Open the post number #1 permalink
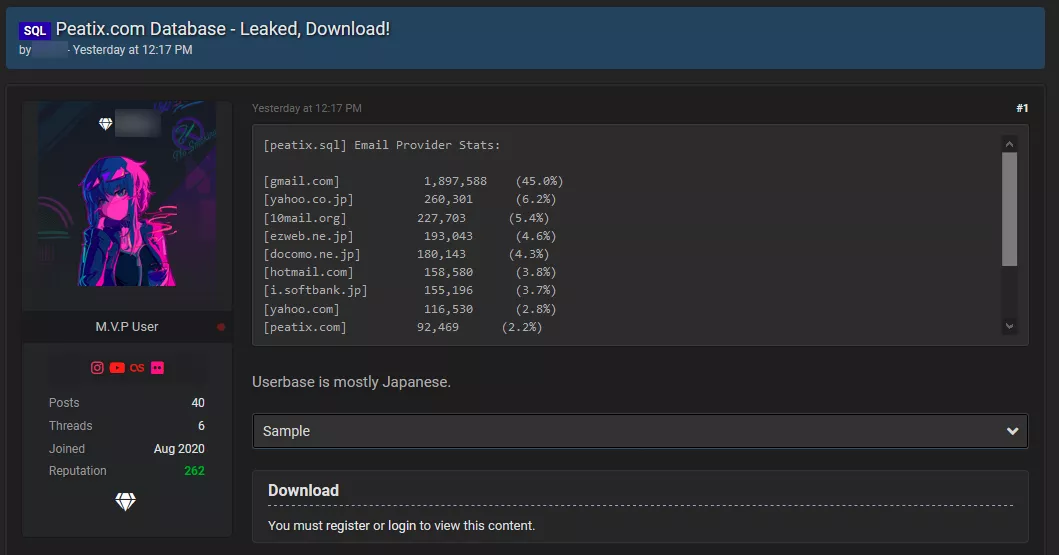 (1021, 108)
